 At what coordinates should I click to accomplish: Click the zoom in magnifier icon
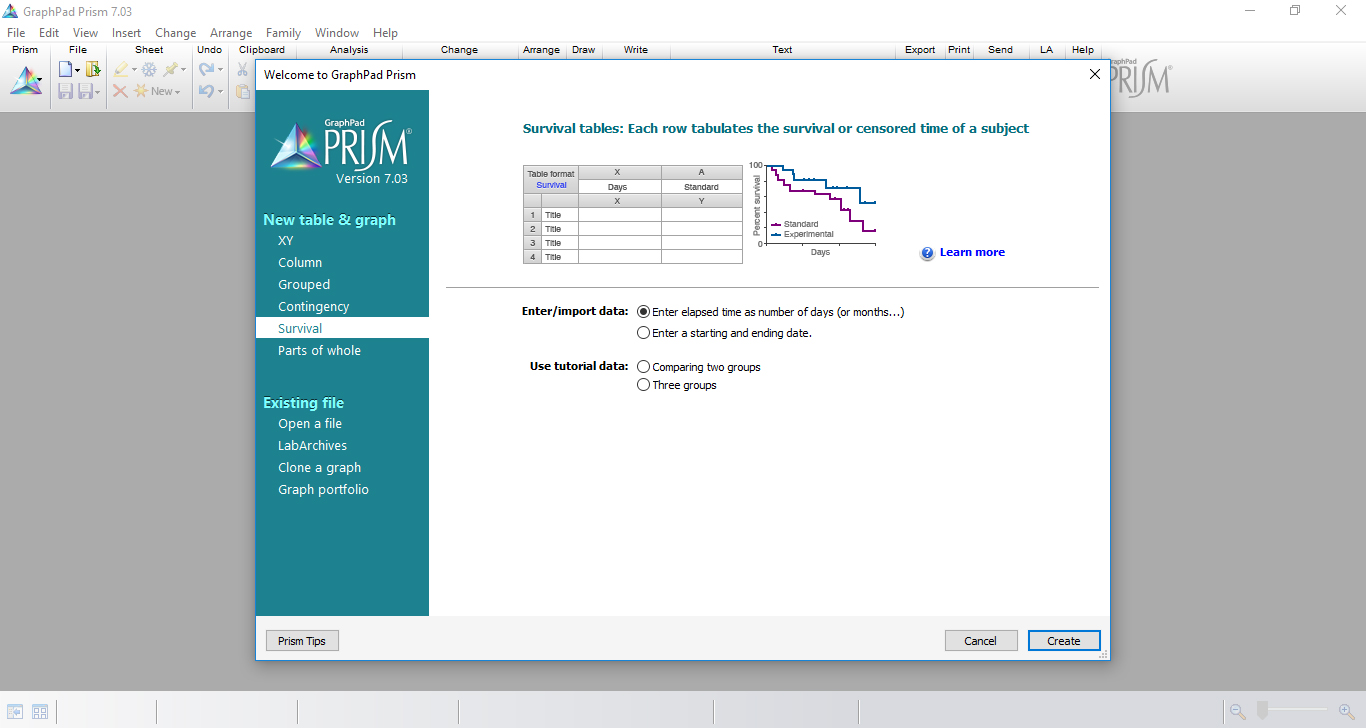click(1347, 712)
